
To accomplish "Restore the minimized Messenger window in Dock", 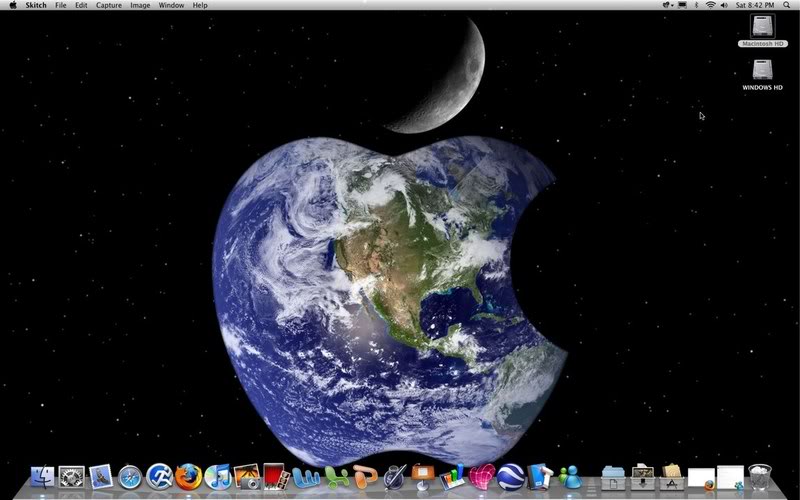I will point(731,478).
